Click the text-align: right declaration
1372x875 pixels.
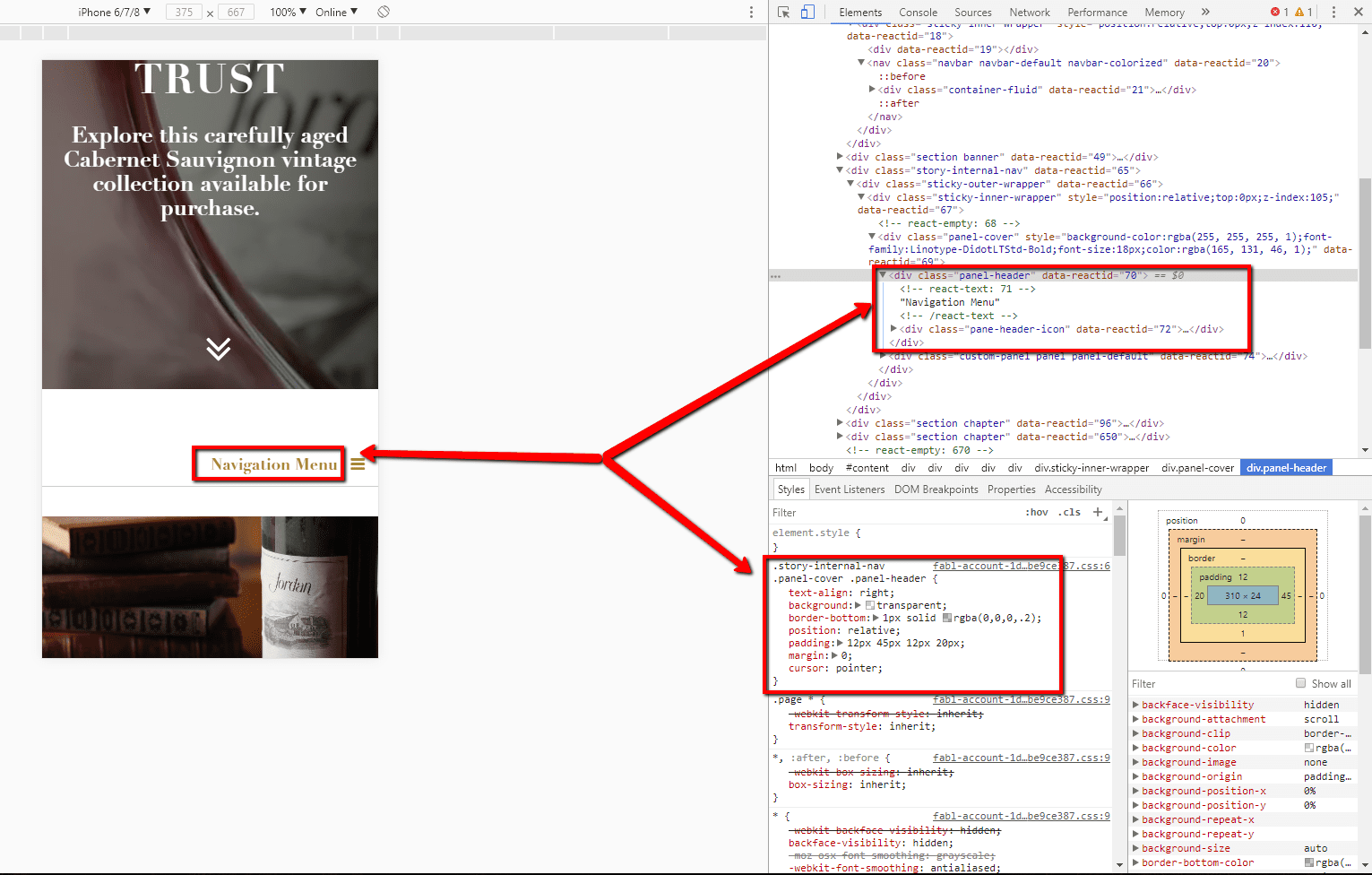(x=841, y=593)
